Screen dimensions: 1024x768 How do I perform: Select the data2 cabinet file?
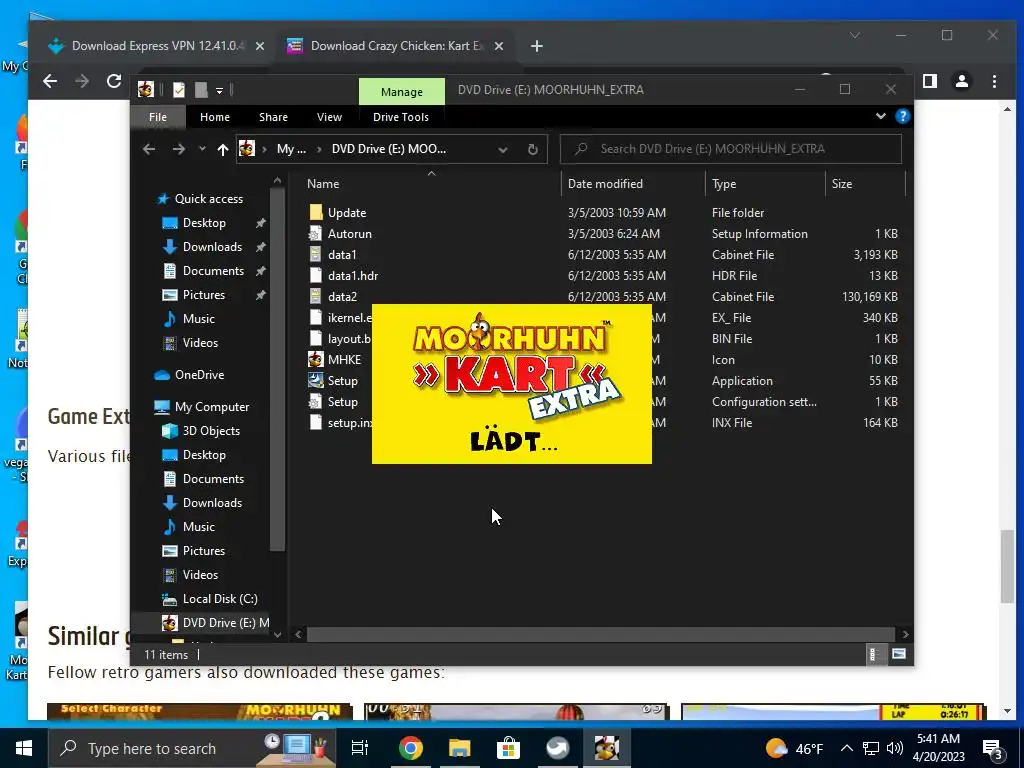click(342, 296)
